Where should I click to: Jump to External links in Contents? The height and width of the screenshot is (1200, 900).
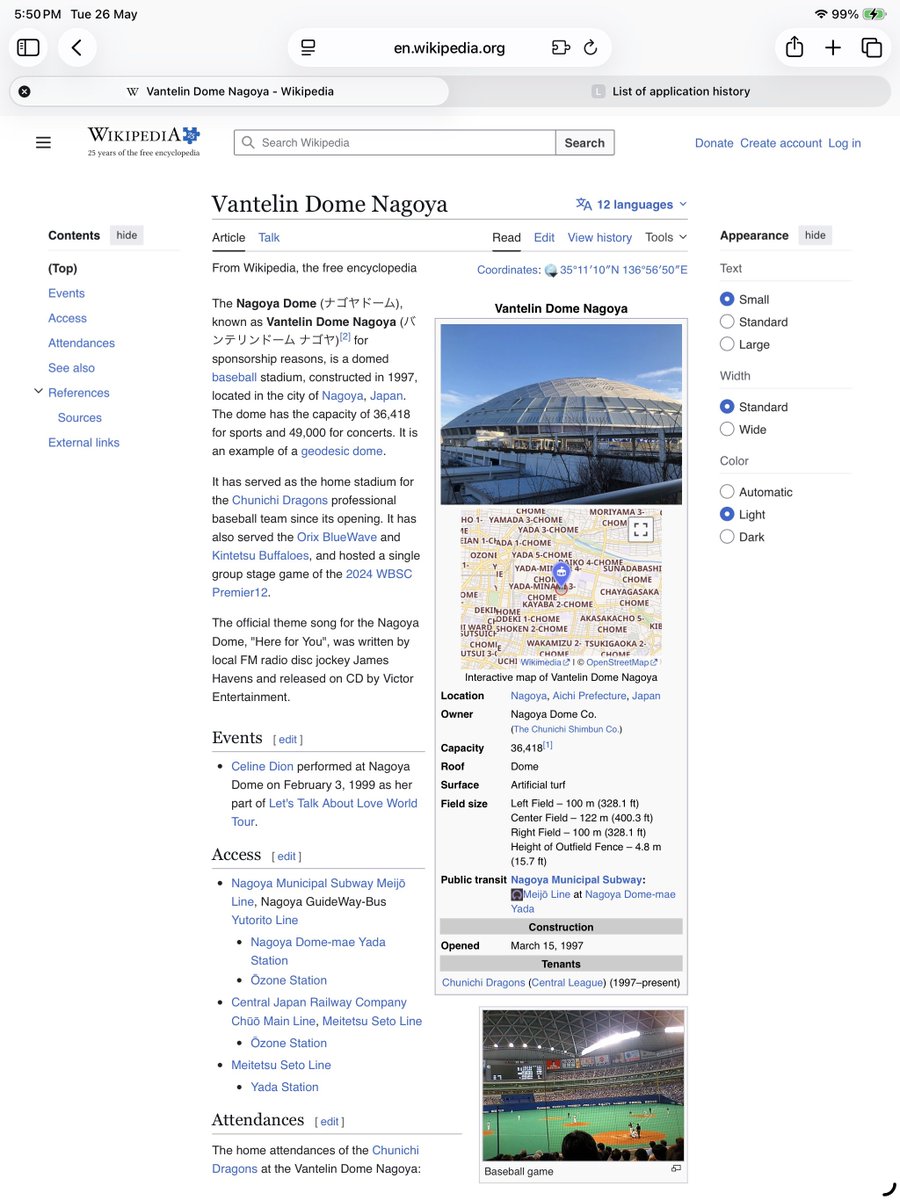click(84, 442)
